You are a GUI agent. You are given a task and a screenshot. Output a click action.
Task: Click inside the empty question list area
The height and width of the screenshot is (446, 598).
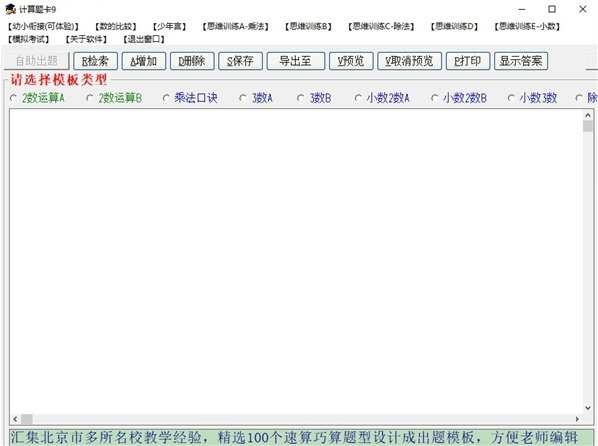tap(296, 262)
